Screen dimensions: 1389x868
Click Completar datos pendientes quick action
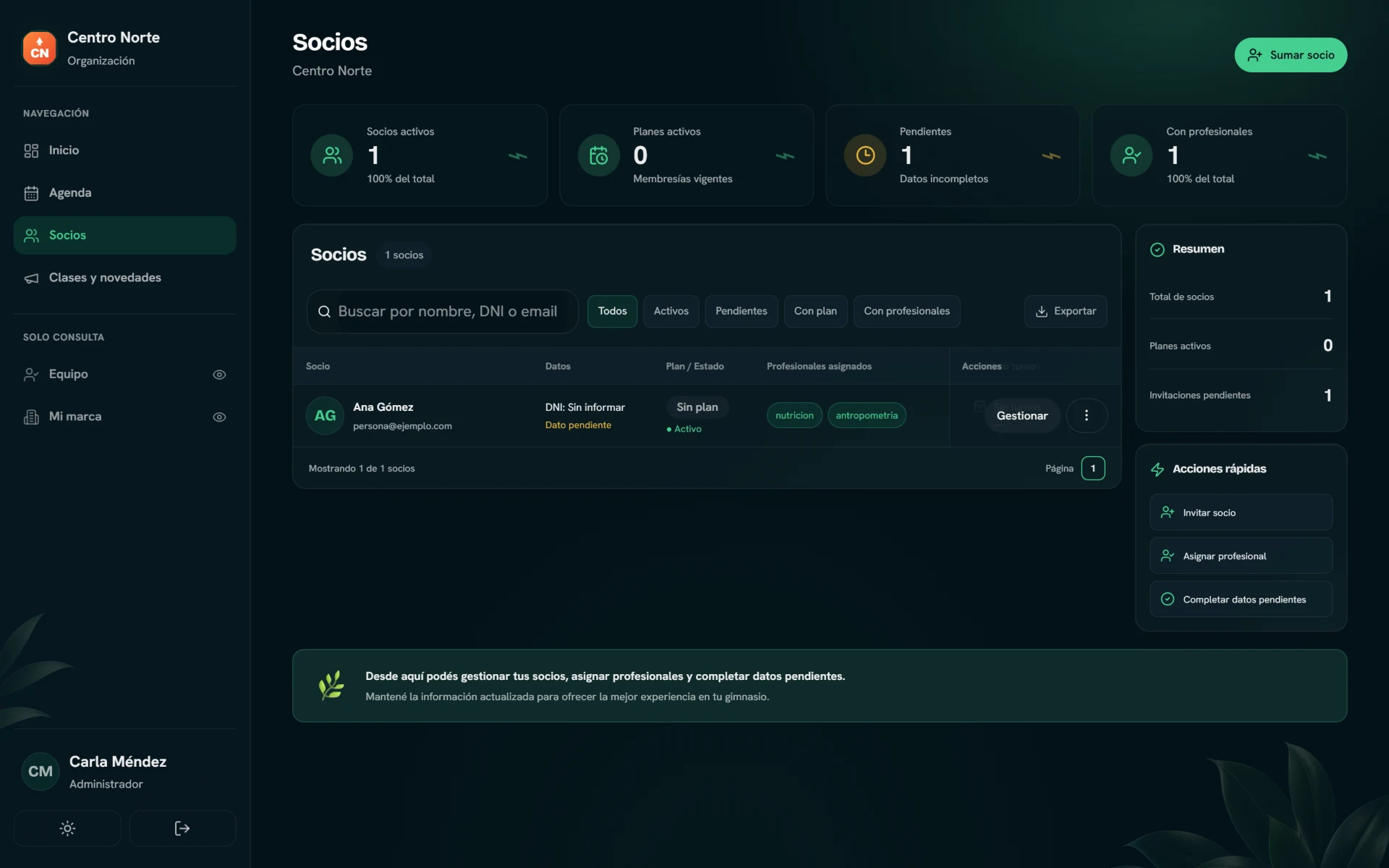pos(1241,599)
